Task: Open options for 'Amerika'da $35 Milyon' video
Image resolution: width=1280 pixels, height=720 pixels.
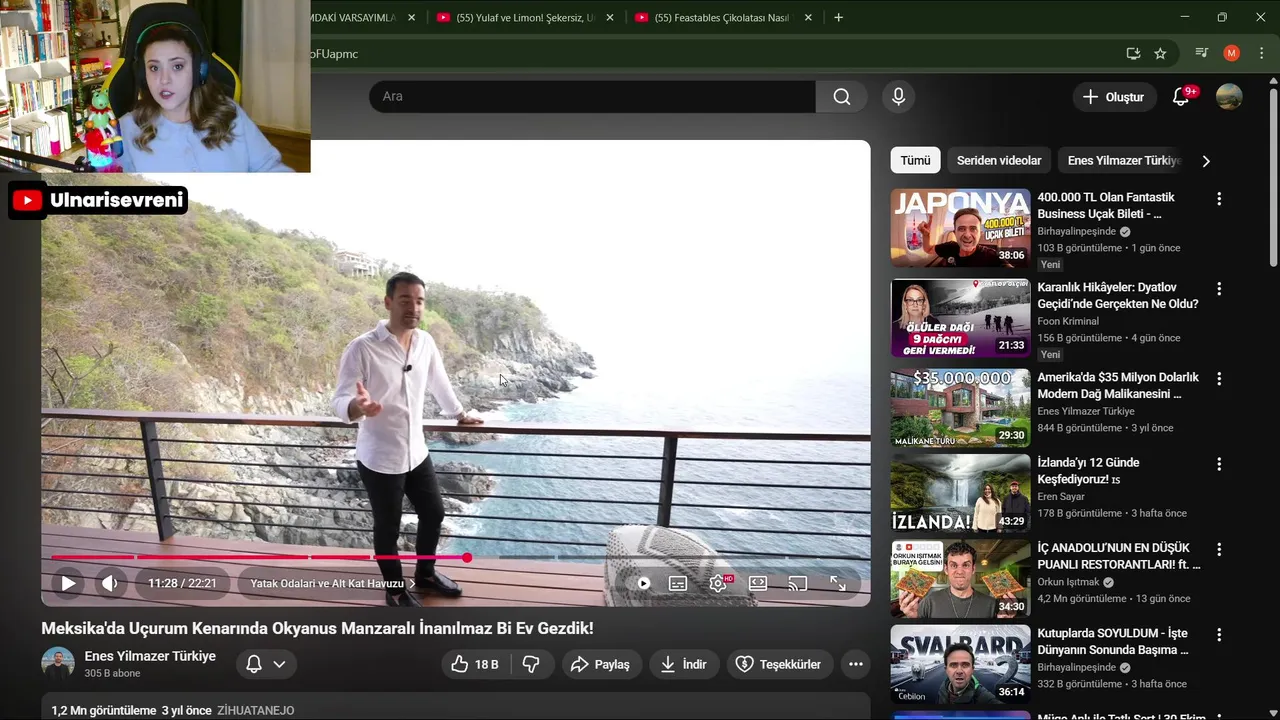Action: click(x=1218, y=379)
